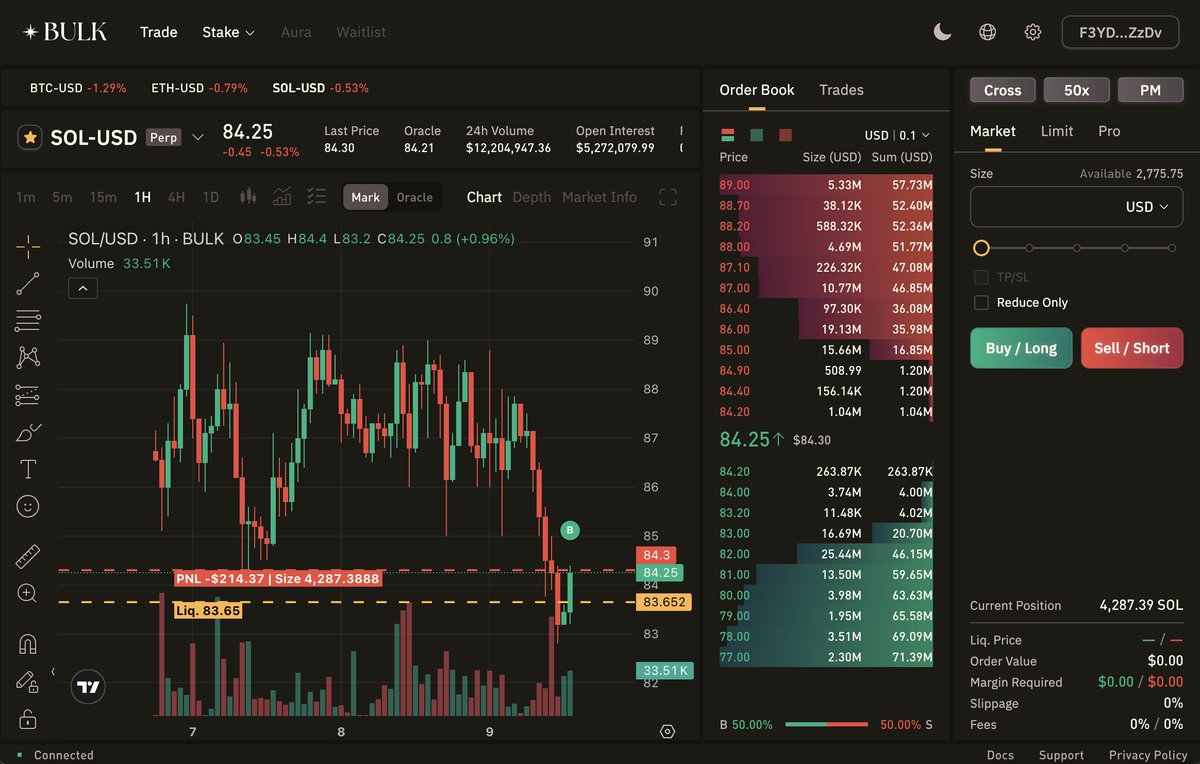
Task: Switch to the Depth view tab
Action: click(x=532, y=197)
